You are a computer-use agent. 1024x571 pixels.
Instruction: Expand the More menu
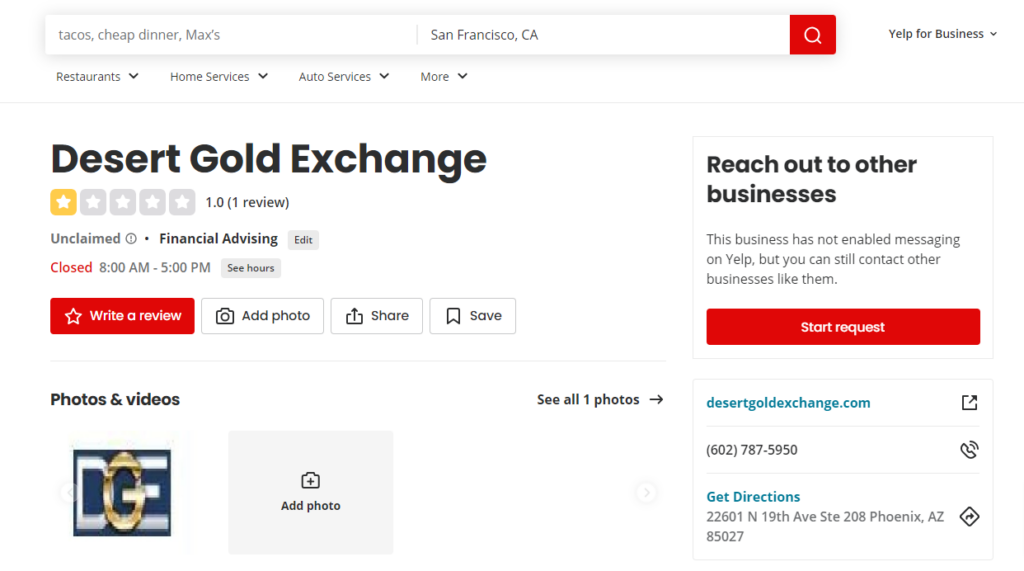[444, 76]
